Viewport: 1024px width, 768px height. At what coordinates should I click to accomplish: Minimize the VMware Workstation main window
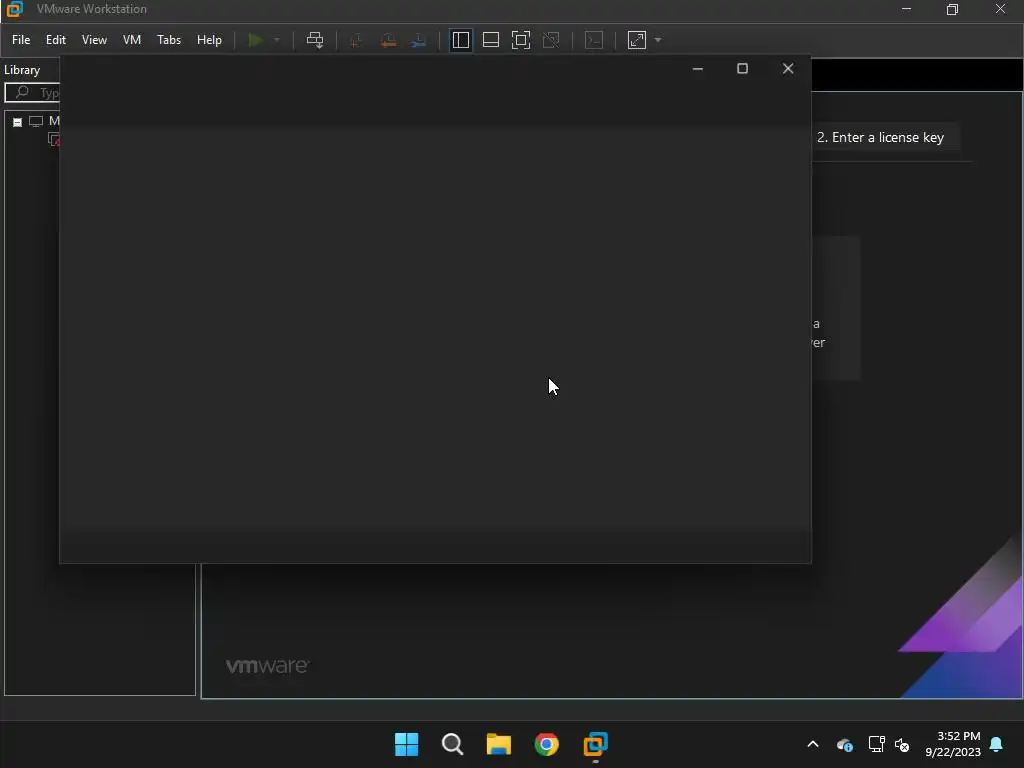tap(906, 9)
